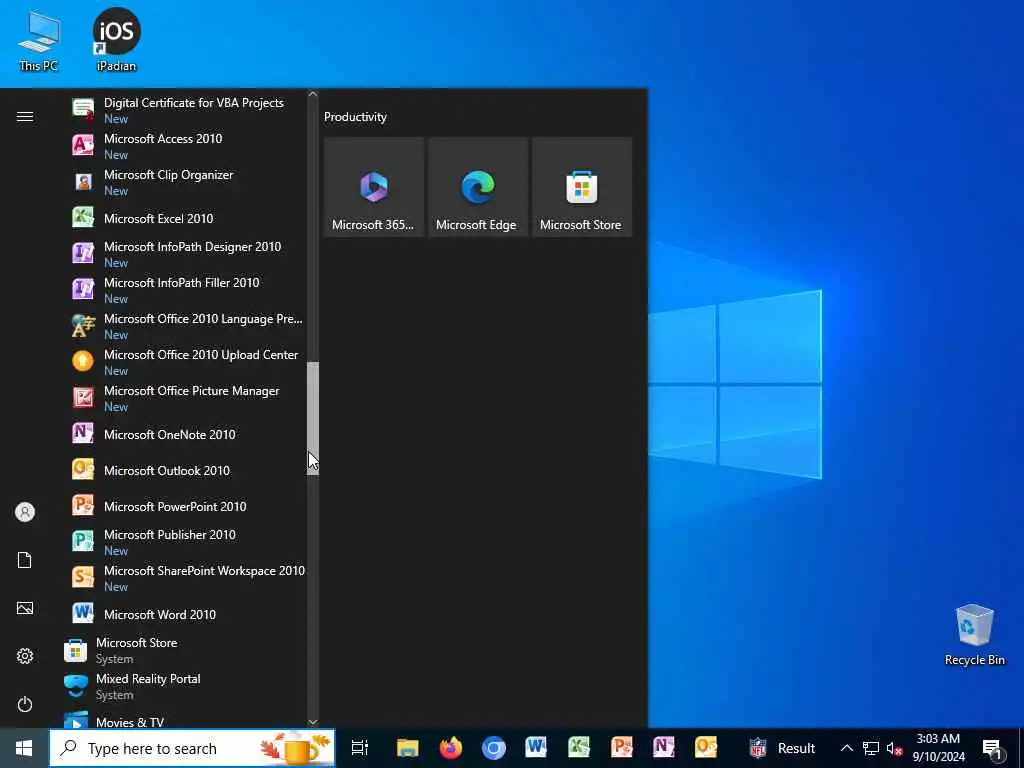Open Chromium browser from the taskbar
Viewport: 1024px width, 768px height.
click(x=494, y=748)
